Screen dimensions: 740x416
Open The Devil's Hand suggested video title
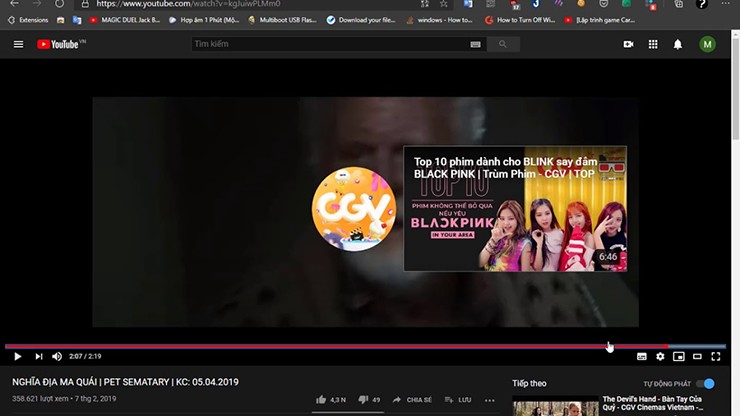click(652, 403)
